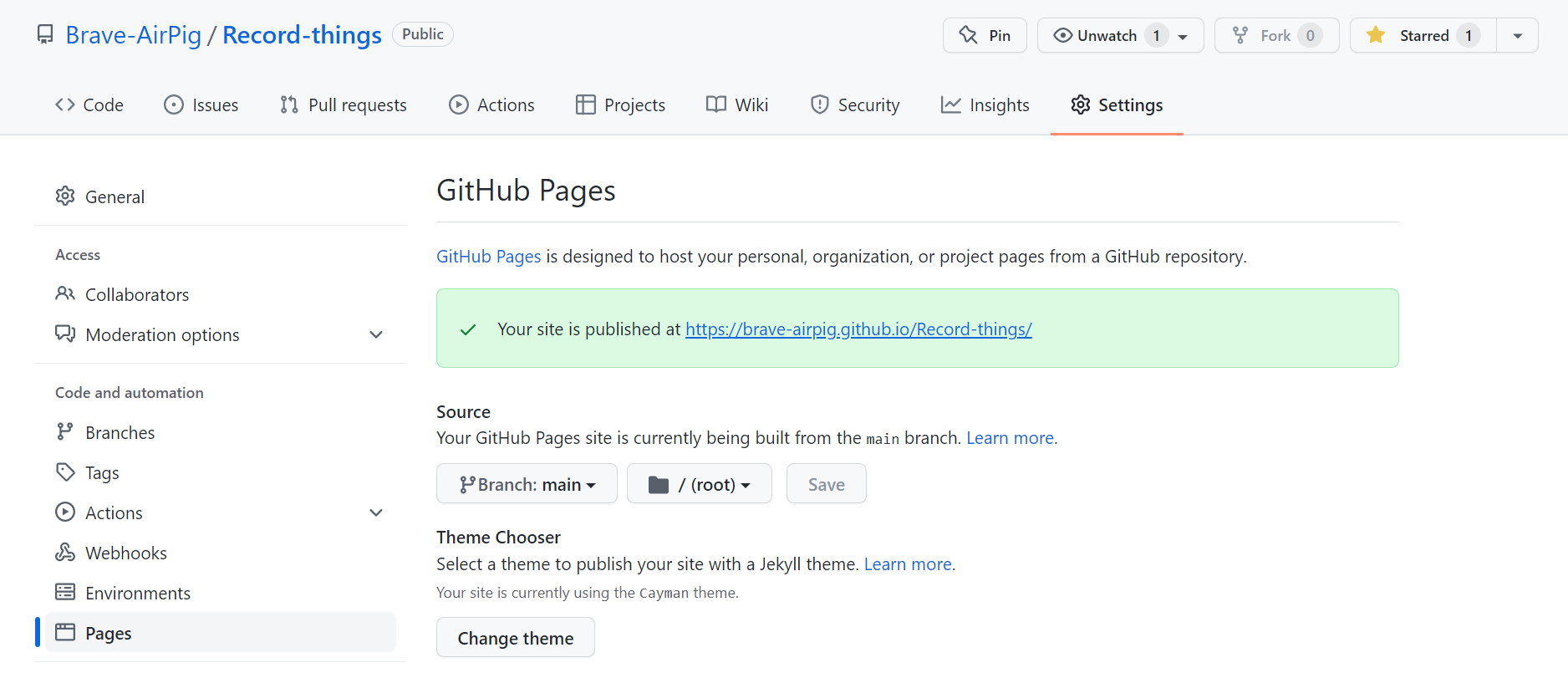Click the Fork count badge
The image size is (1568, 673).
coord(1311,36)
